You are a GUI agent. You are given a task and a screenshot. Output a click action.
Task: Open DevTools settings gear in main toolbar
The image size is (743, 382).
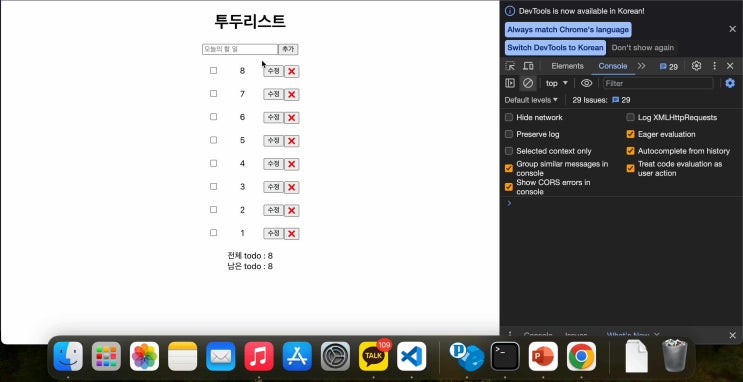[x=696, y=66]
